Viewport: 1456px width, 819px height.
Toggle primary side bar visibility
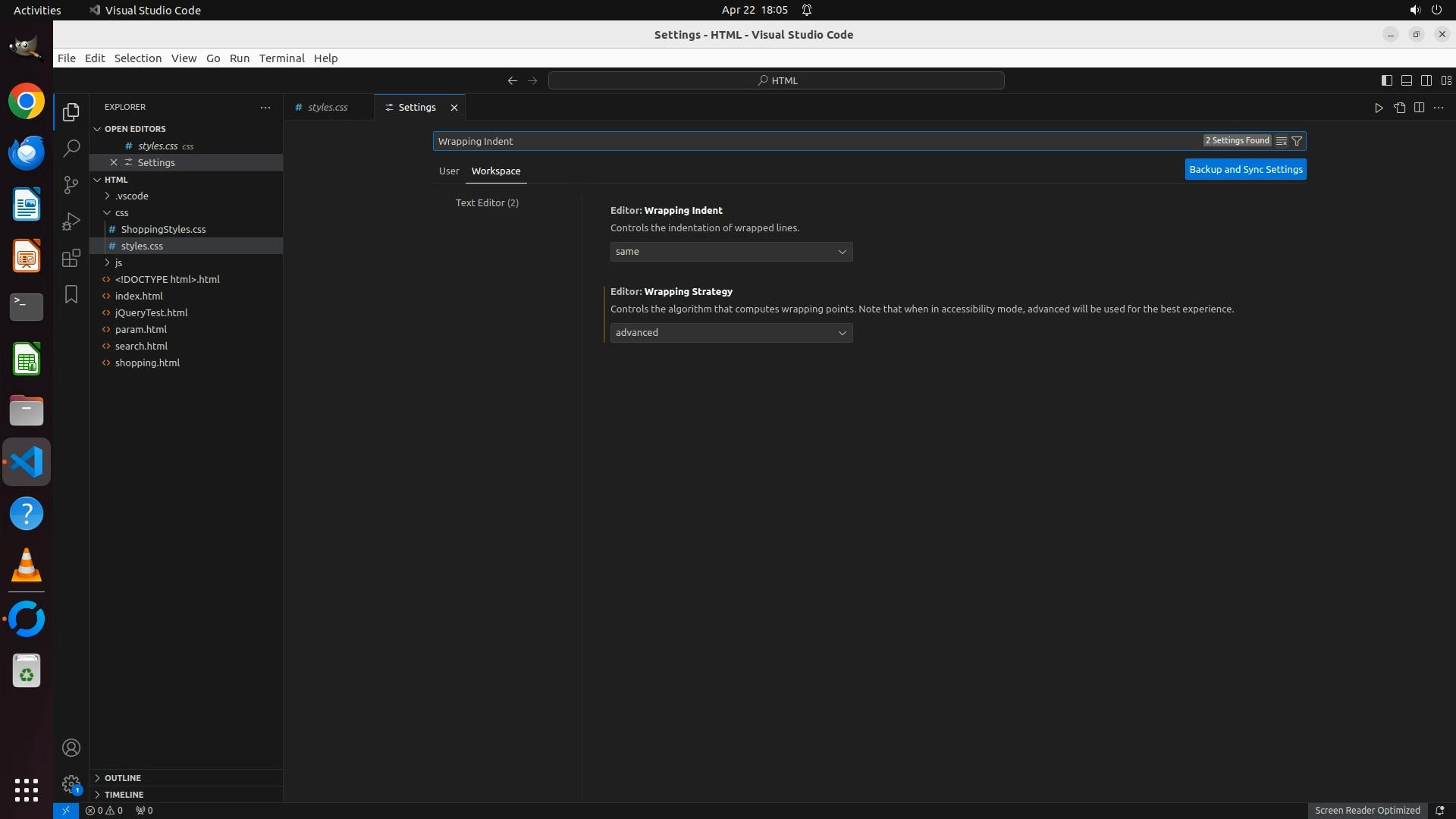(x=1386, y=80)
